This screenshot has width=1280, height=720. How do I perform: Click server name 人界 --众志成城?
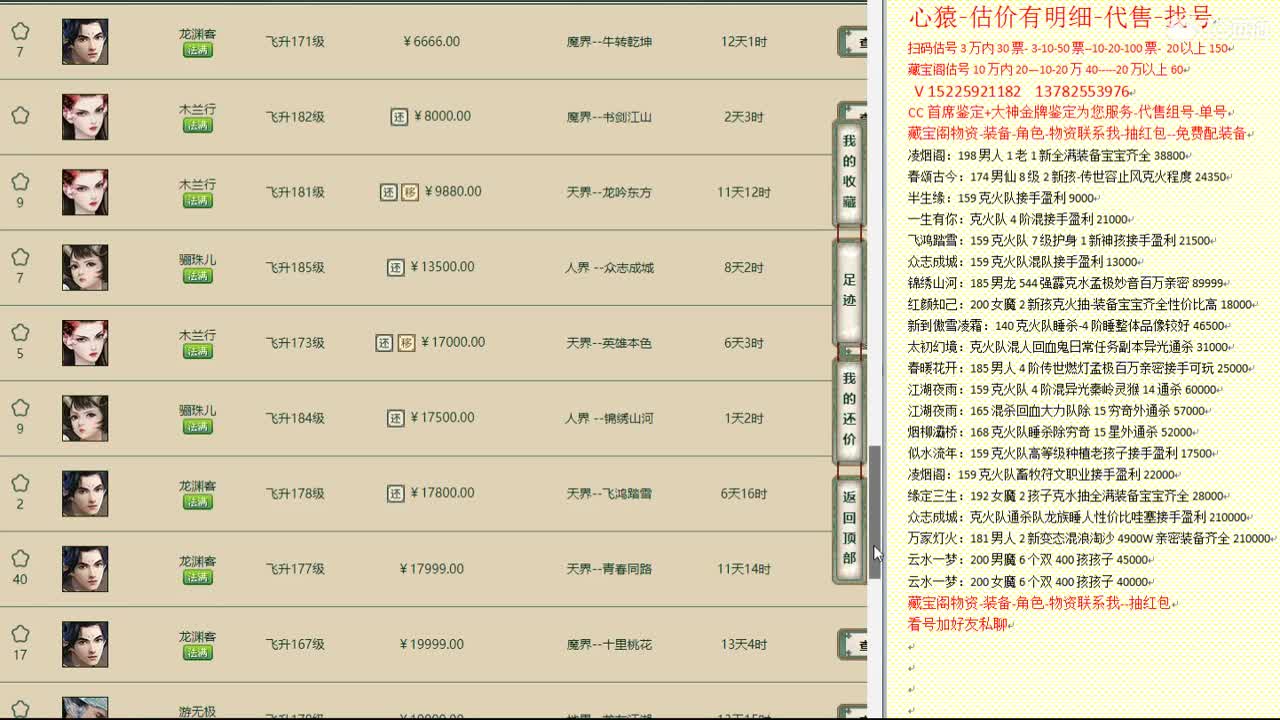[x=609, y=268]
